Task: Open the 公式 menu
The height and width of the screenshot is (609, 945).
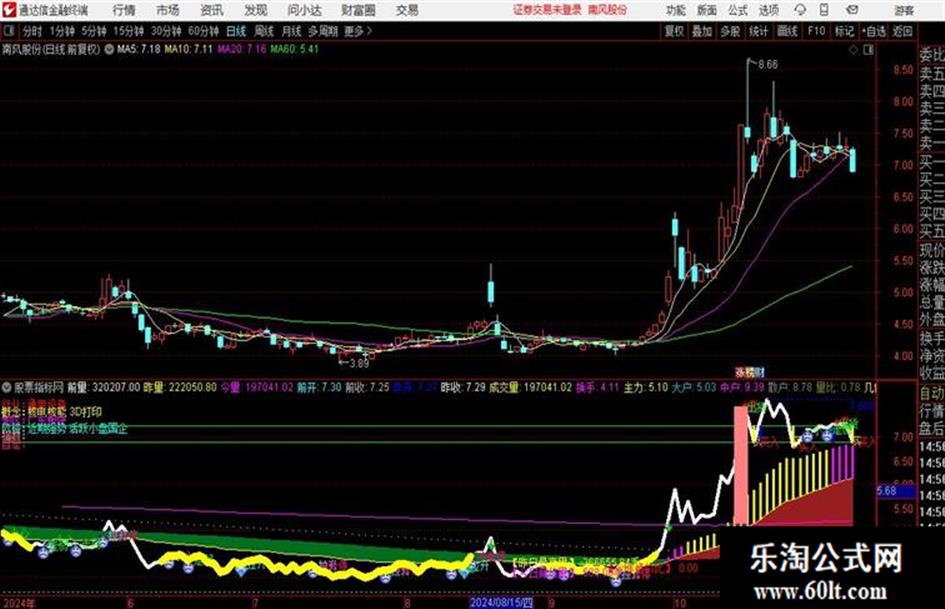Action: tap(738, 10)
